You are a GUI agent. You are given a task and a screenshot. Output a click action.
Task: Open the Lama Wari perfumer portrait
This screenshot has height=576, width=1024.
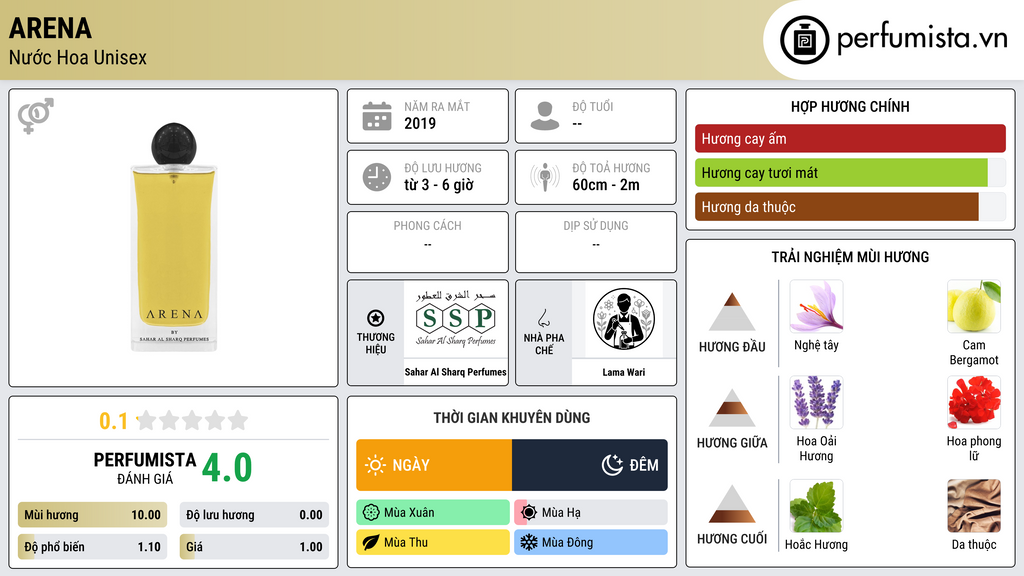[x=624, y=319]
